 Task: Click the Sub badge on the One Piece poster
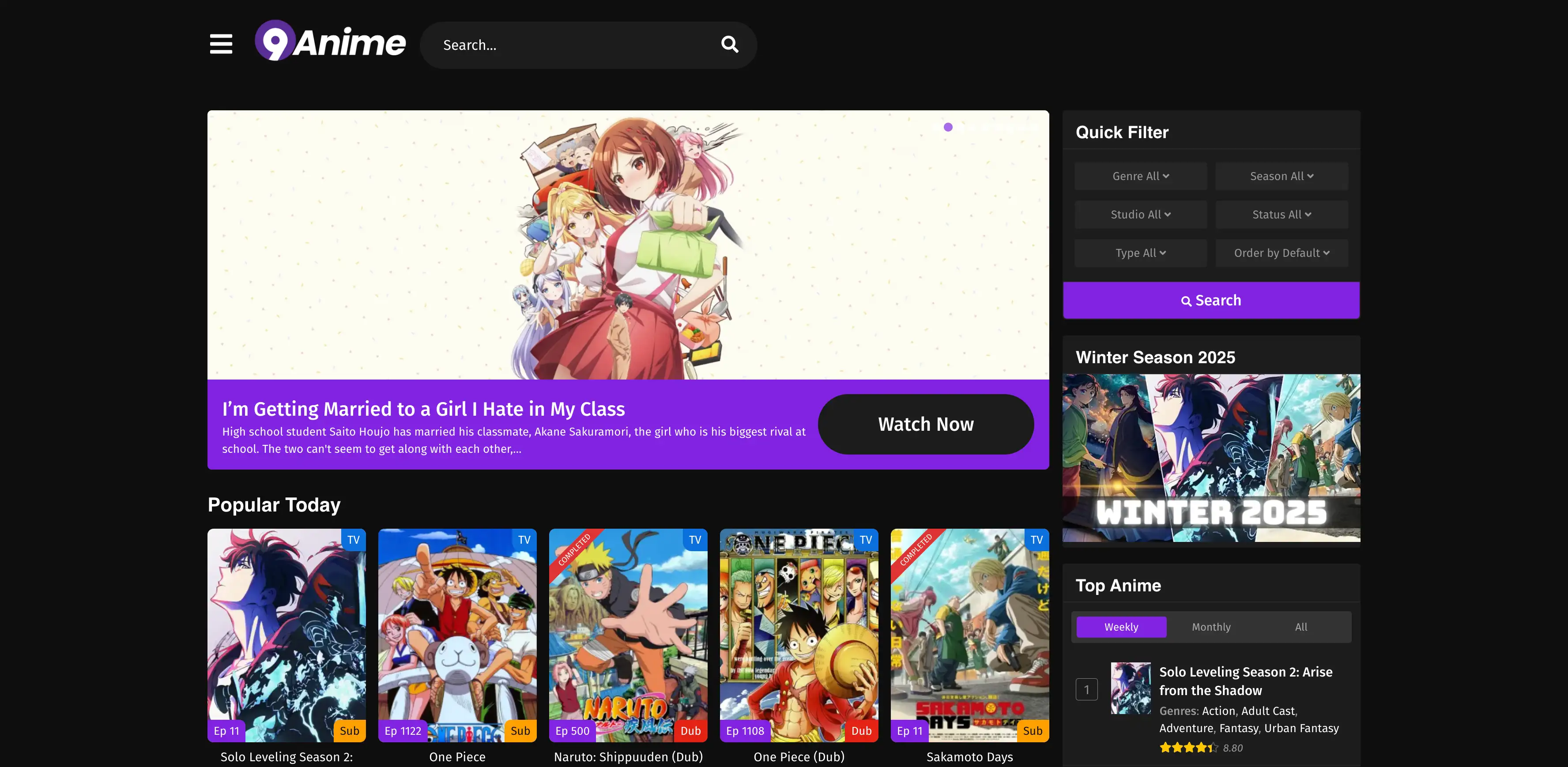[520, 730]
